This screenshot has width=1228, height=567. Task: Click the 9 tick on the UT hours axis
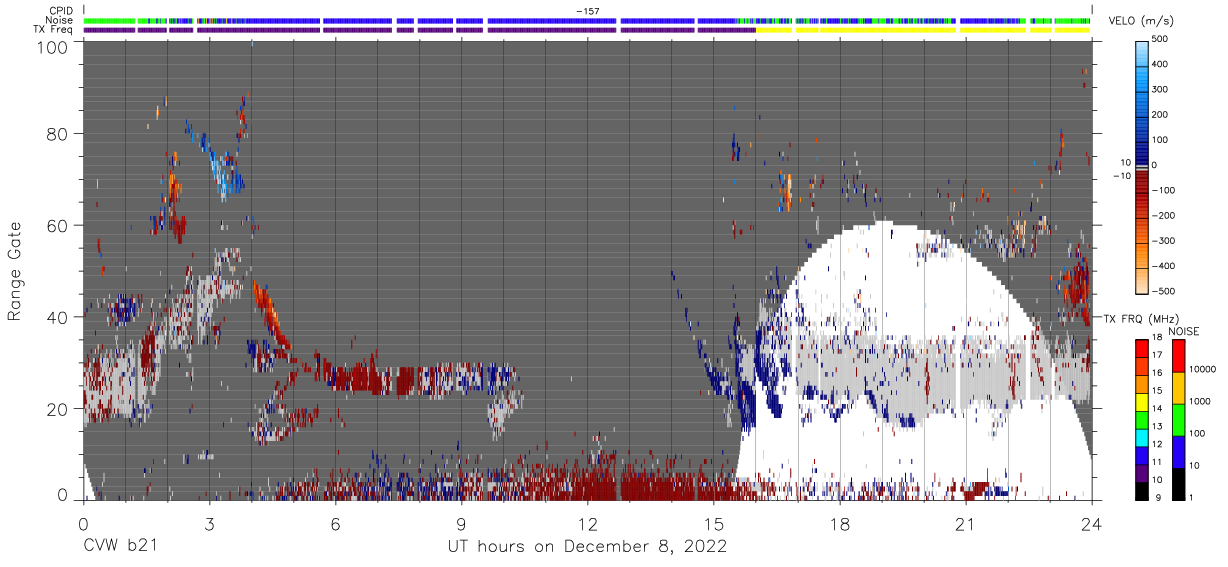pyautogui.click(x=461, y=523)
